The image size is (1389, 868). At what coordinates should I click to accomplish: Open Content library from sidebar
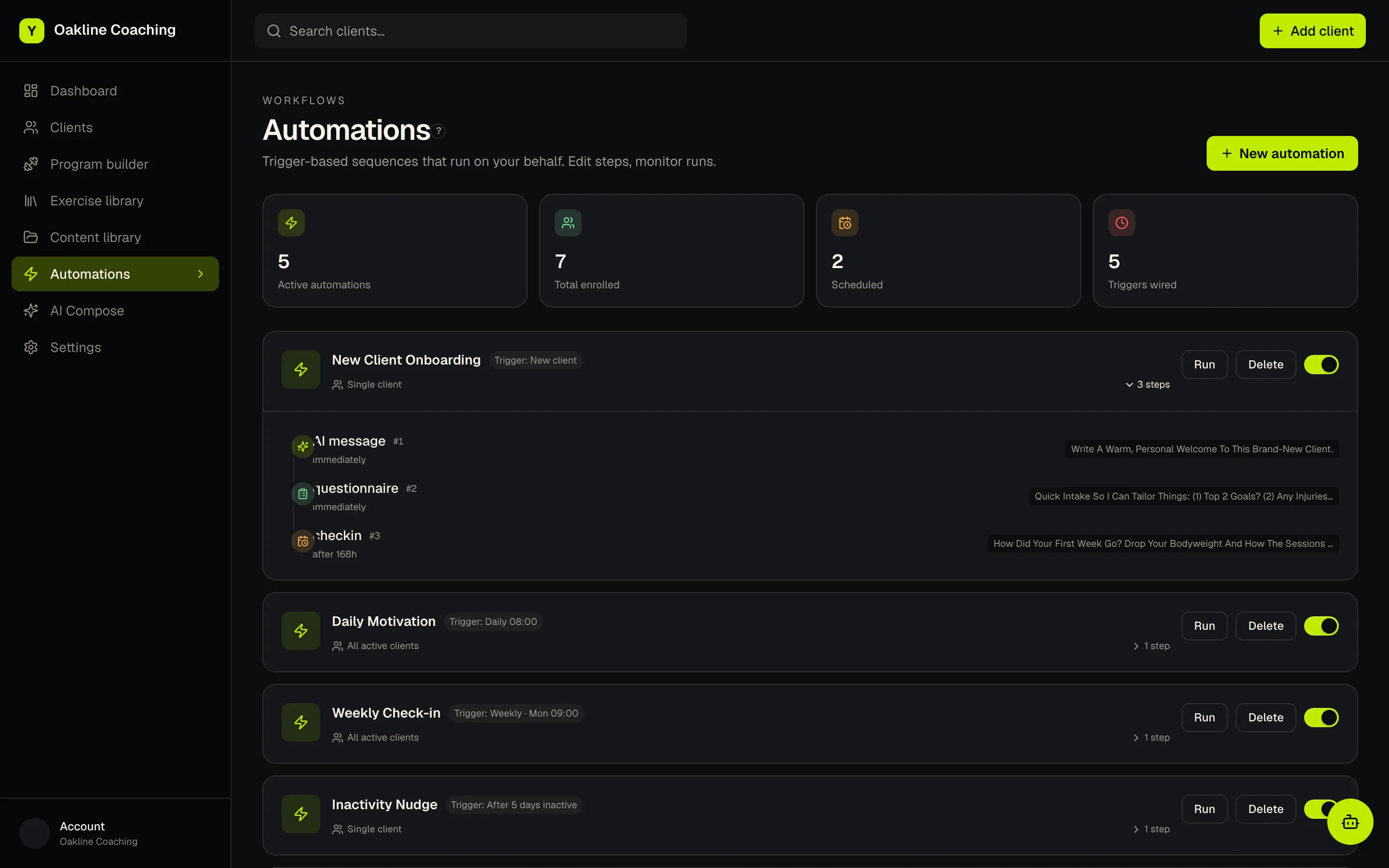tap(115, 237)
